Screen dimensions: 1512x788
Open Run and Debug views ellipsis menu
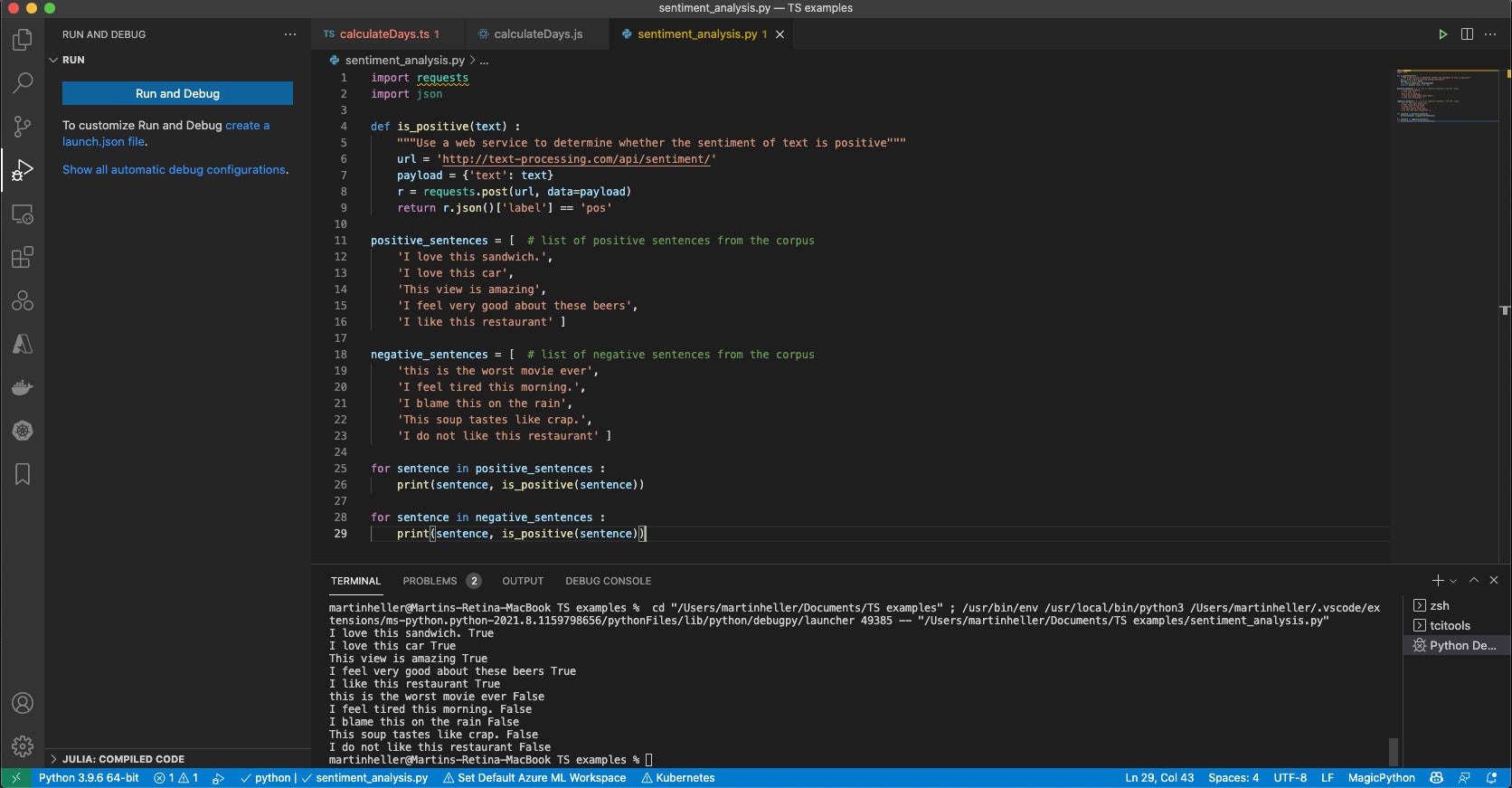click(x=290, y=34)
